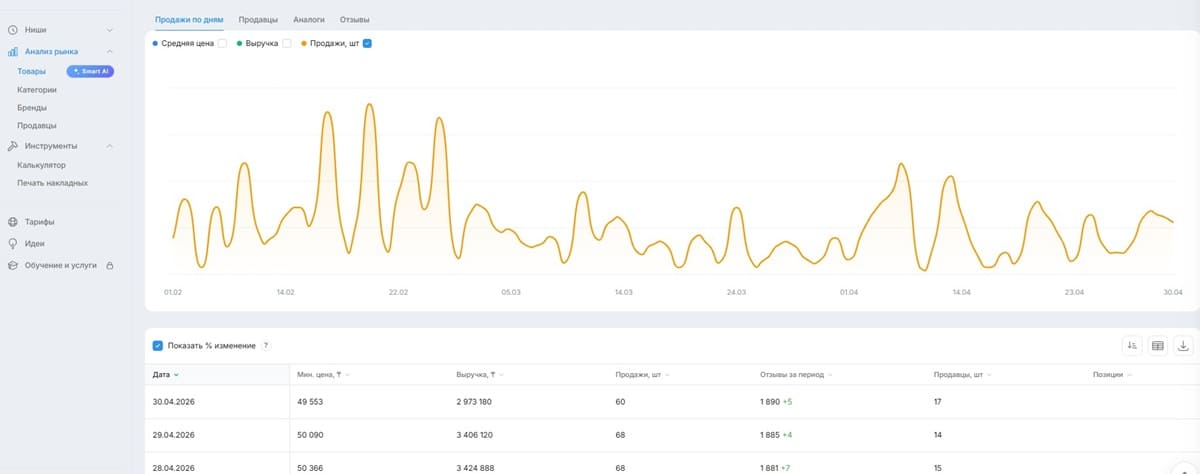This screenshot has width=1200, height=474.
Task: Click the sales count 60
Action: pyautogui.click(x=620, y=401)
